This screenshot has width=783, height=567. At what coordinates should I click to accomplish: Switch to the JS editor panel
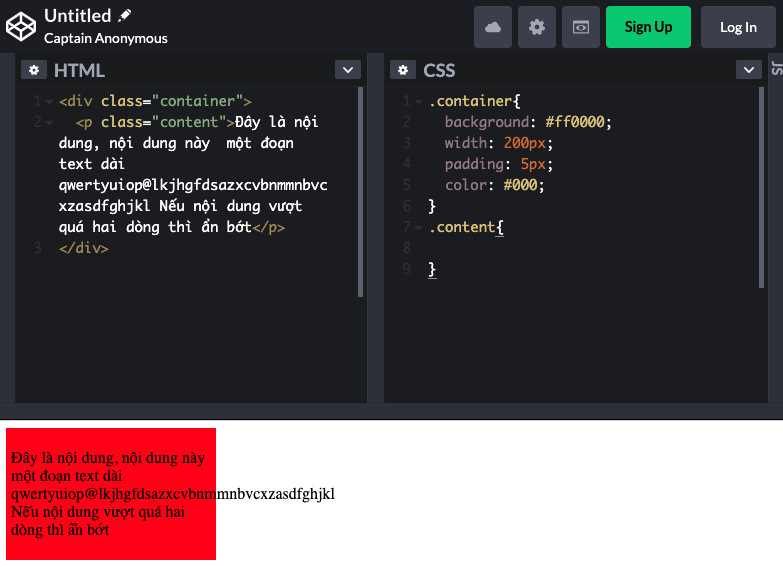pos(776,69)
